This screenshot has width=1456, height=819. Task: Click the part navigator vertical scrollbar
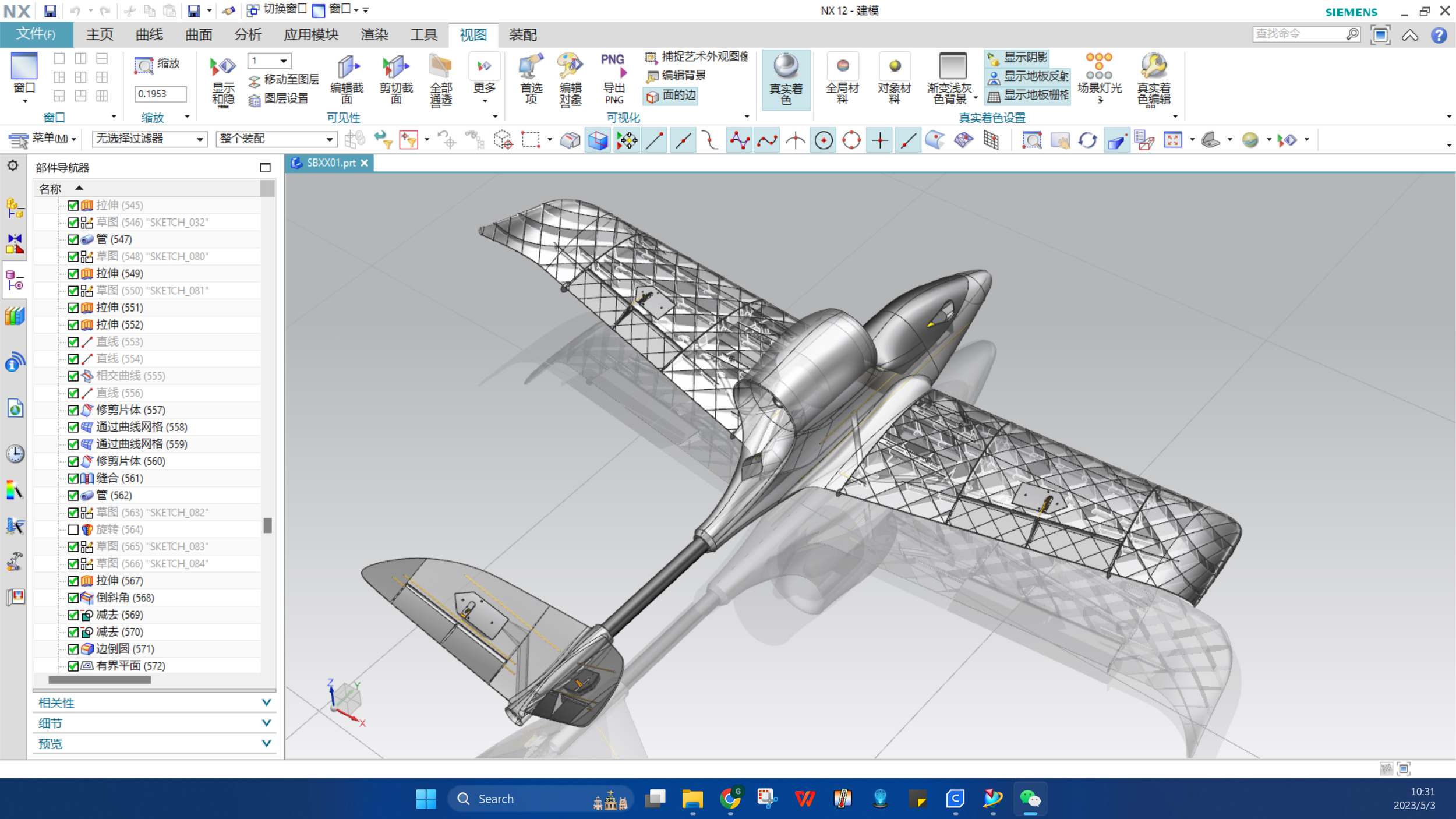[x=267, y=525]
